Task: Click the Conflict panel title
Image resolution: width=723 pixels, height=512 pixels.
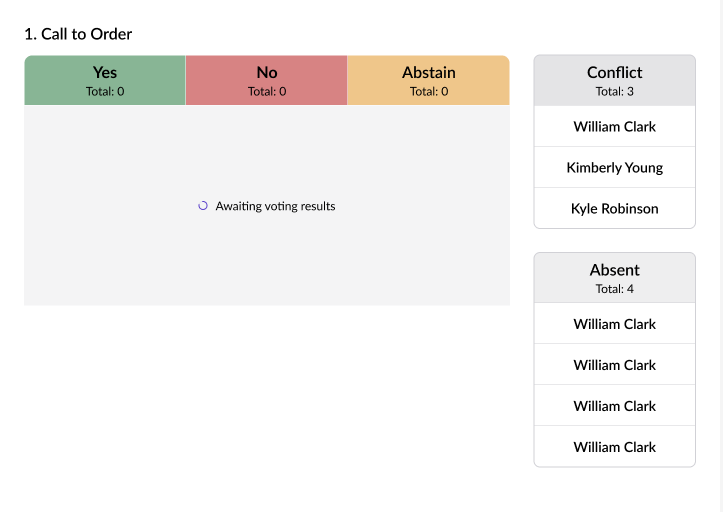Action: [614, 72]
